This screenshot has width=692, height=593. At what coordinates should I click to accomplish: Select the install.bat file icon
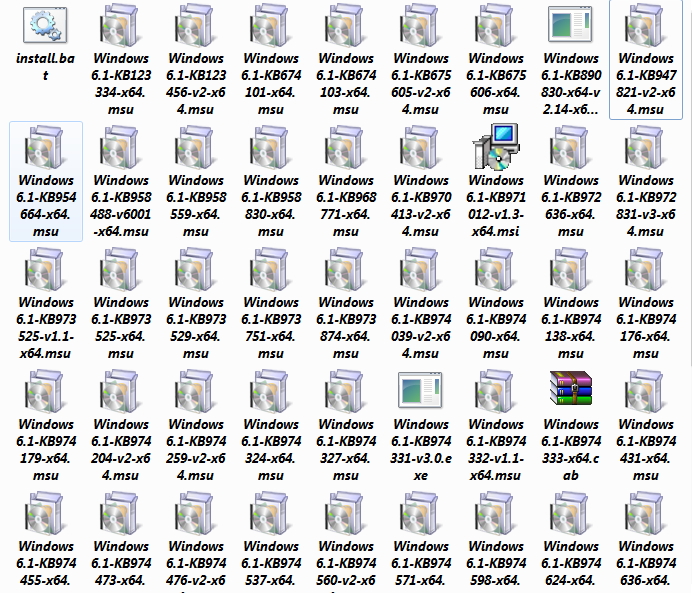[45, 25]
